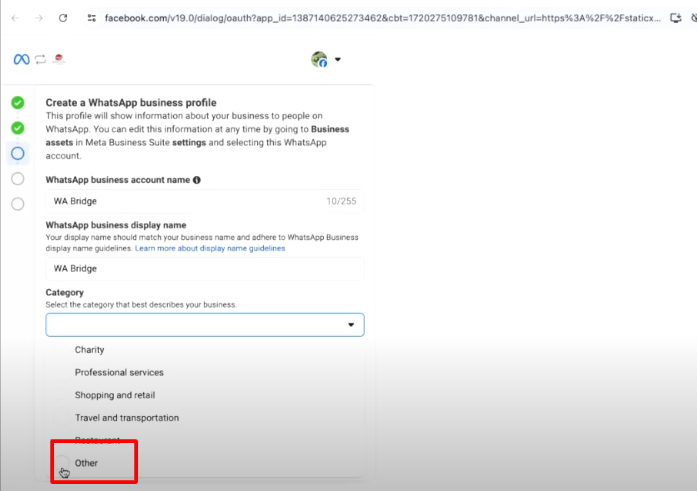Open the Category dropdown box
Image resolution: width=697 pixels, height=491 pixels.
[x=205, y=325]
